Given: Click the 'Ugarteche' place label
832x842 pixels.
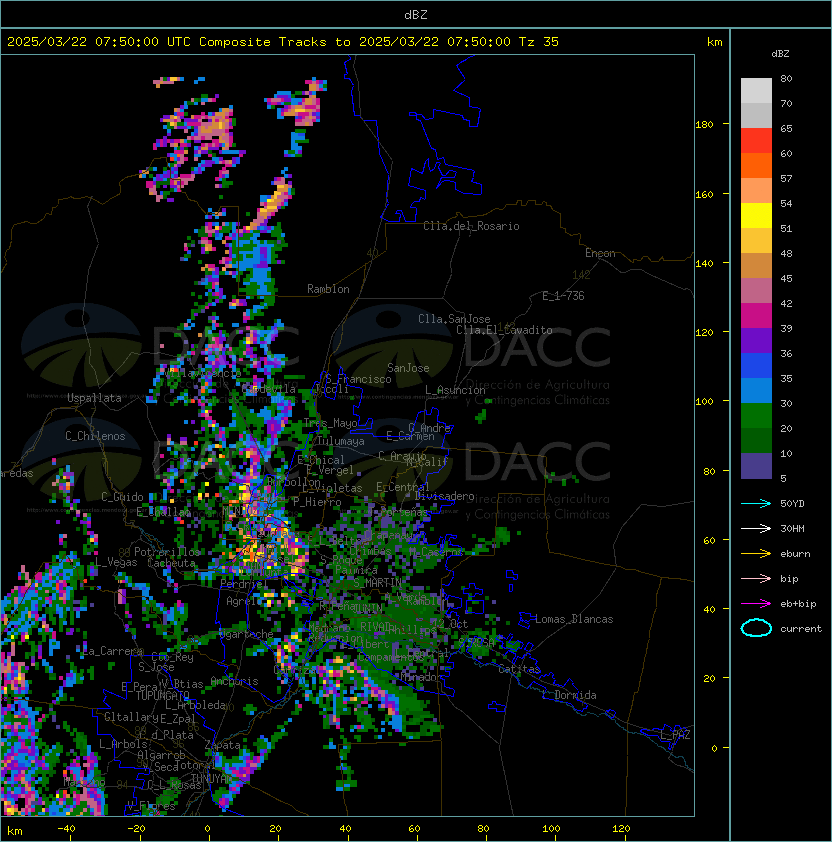Looking at the screenshot, I should point(247,635).
